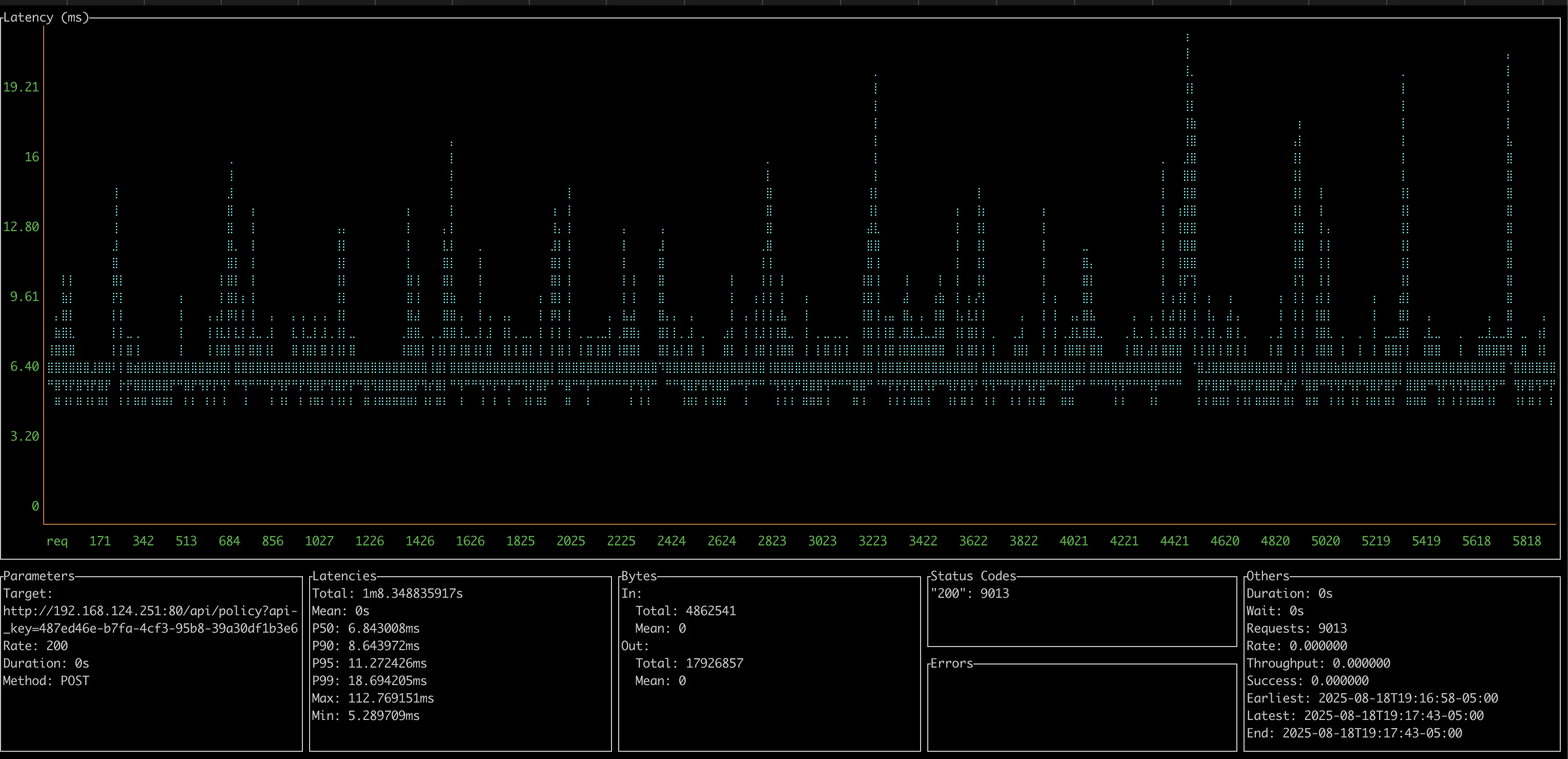Click 'P90: 8.643972ms' line

[x=366, y=646]
